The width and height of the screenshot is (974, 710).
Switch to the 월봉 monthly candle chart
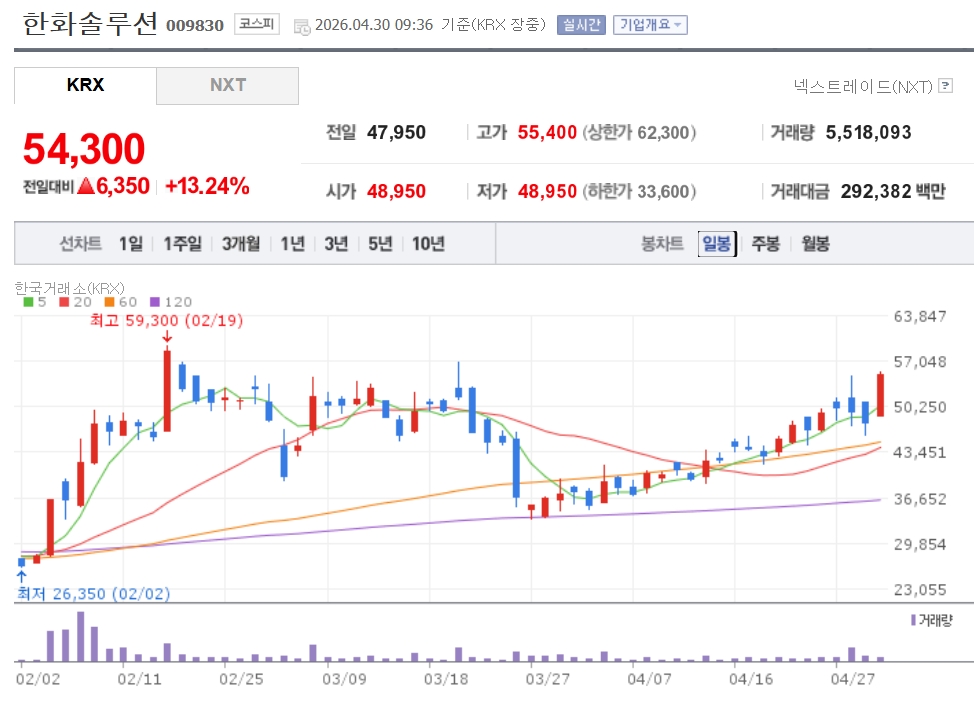point(815,243)
